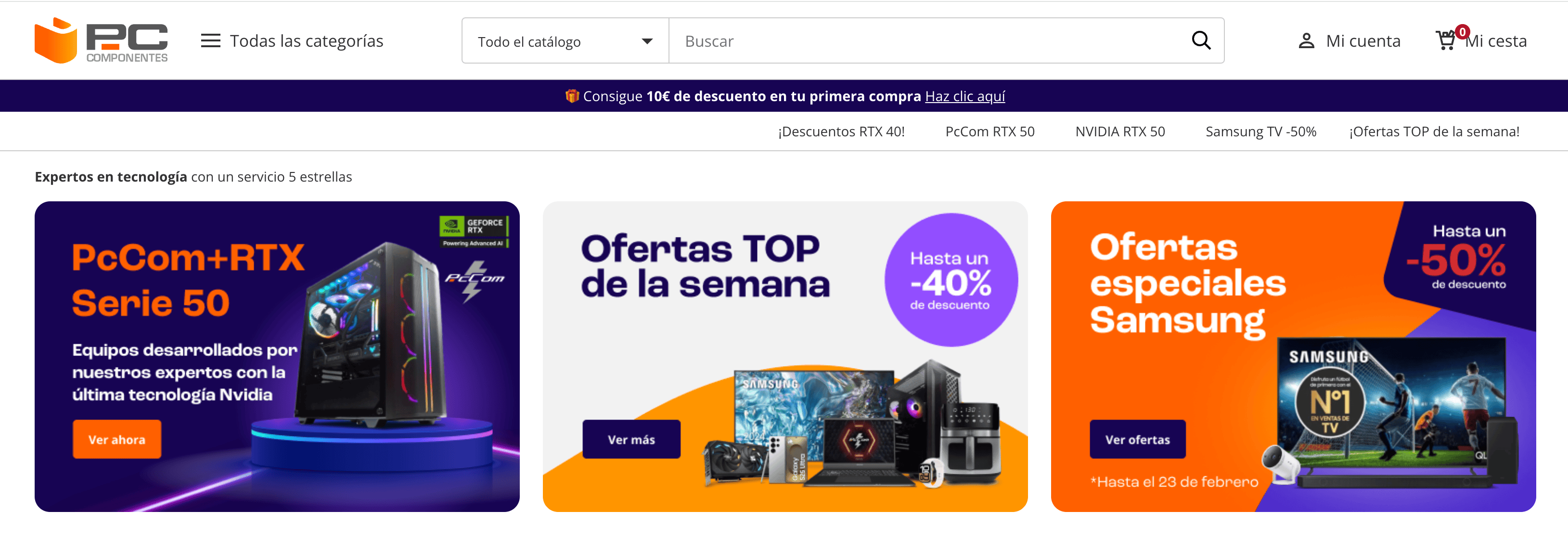Click the Ver ahora button
The width and height of the screenshot is (1568, 551).
point(117,439)
